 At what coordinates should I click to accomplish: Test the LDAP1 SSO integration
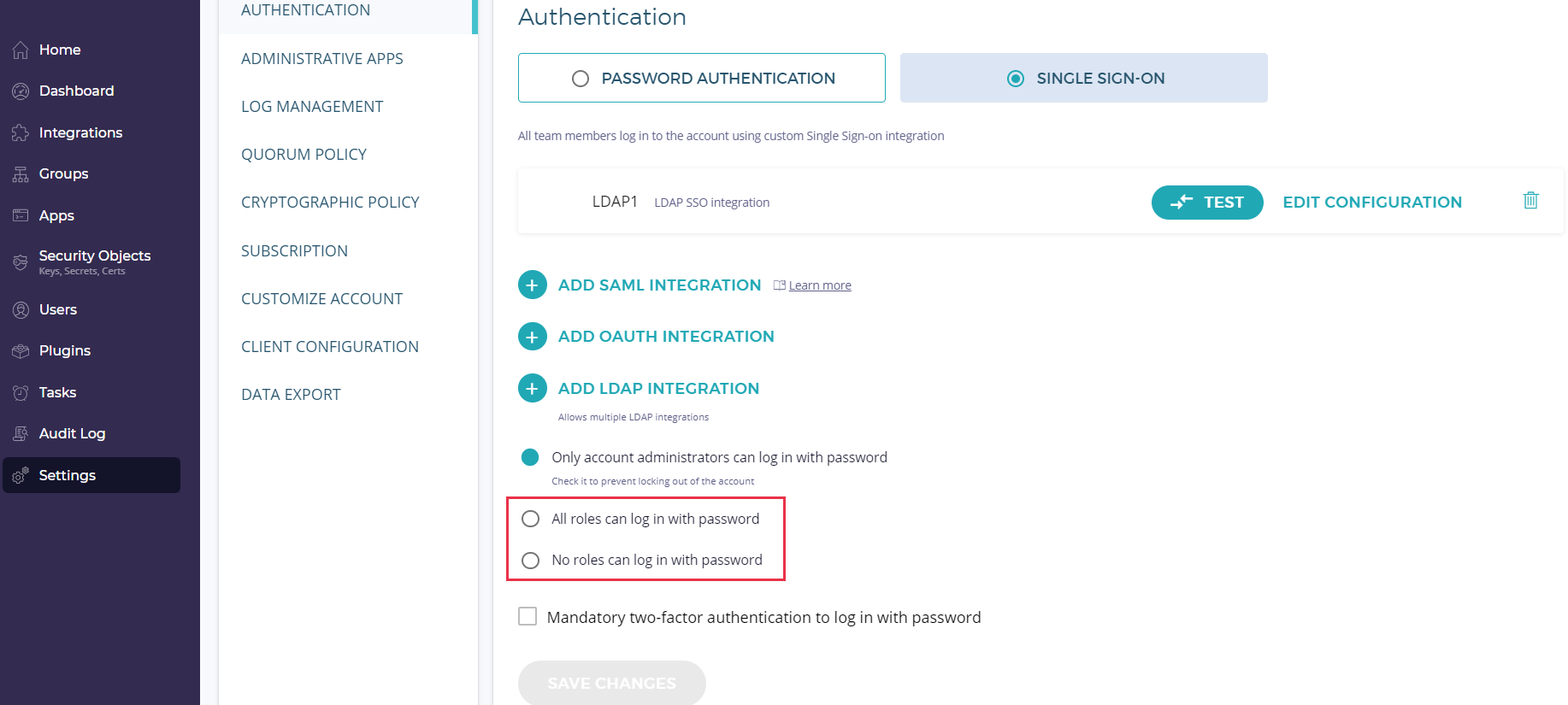1206,203
